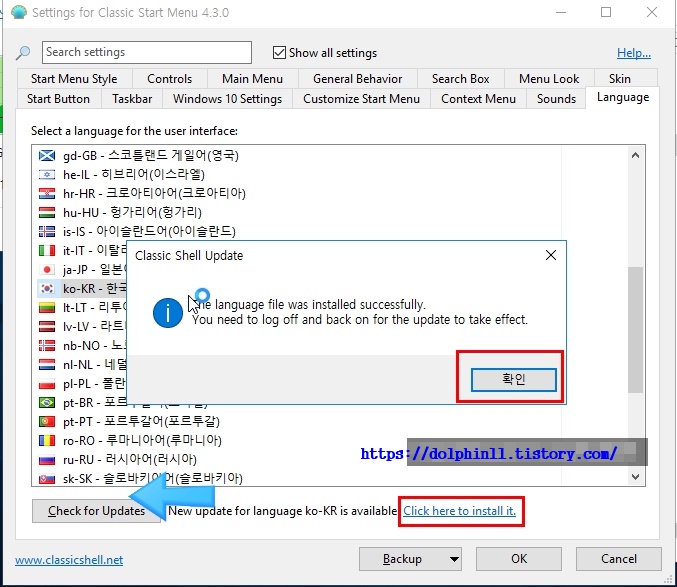Open the Main Menu tab
The height and width of the screenshot is (587, 677).
pyautogui.click(x=252, y=79)
